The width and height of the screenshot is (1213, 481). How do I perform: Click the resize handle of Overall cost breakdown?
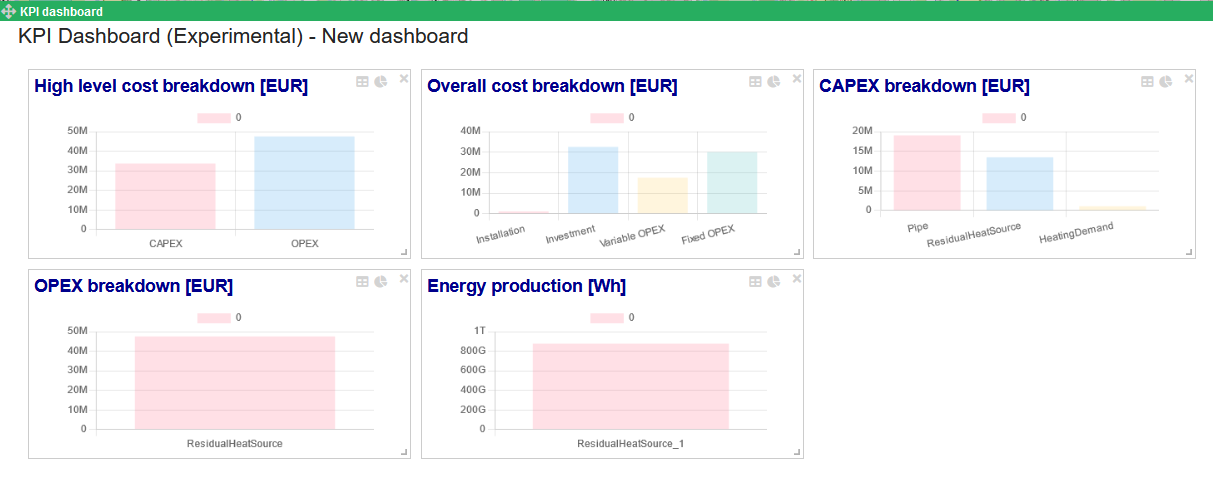point(797,252)
